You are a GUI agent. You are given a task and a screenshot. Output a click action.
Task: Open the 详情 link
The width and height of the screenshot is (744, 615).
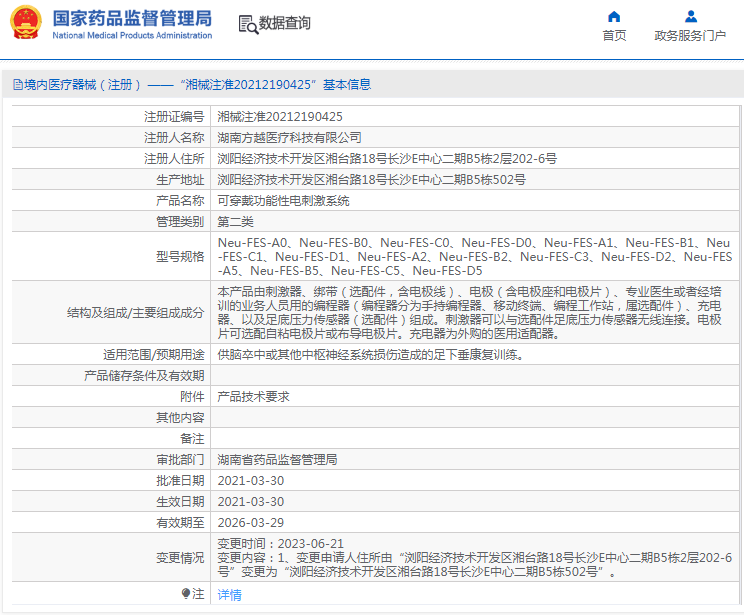230,595
